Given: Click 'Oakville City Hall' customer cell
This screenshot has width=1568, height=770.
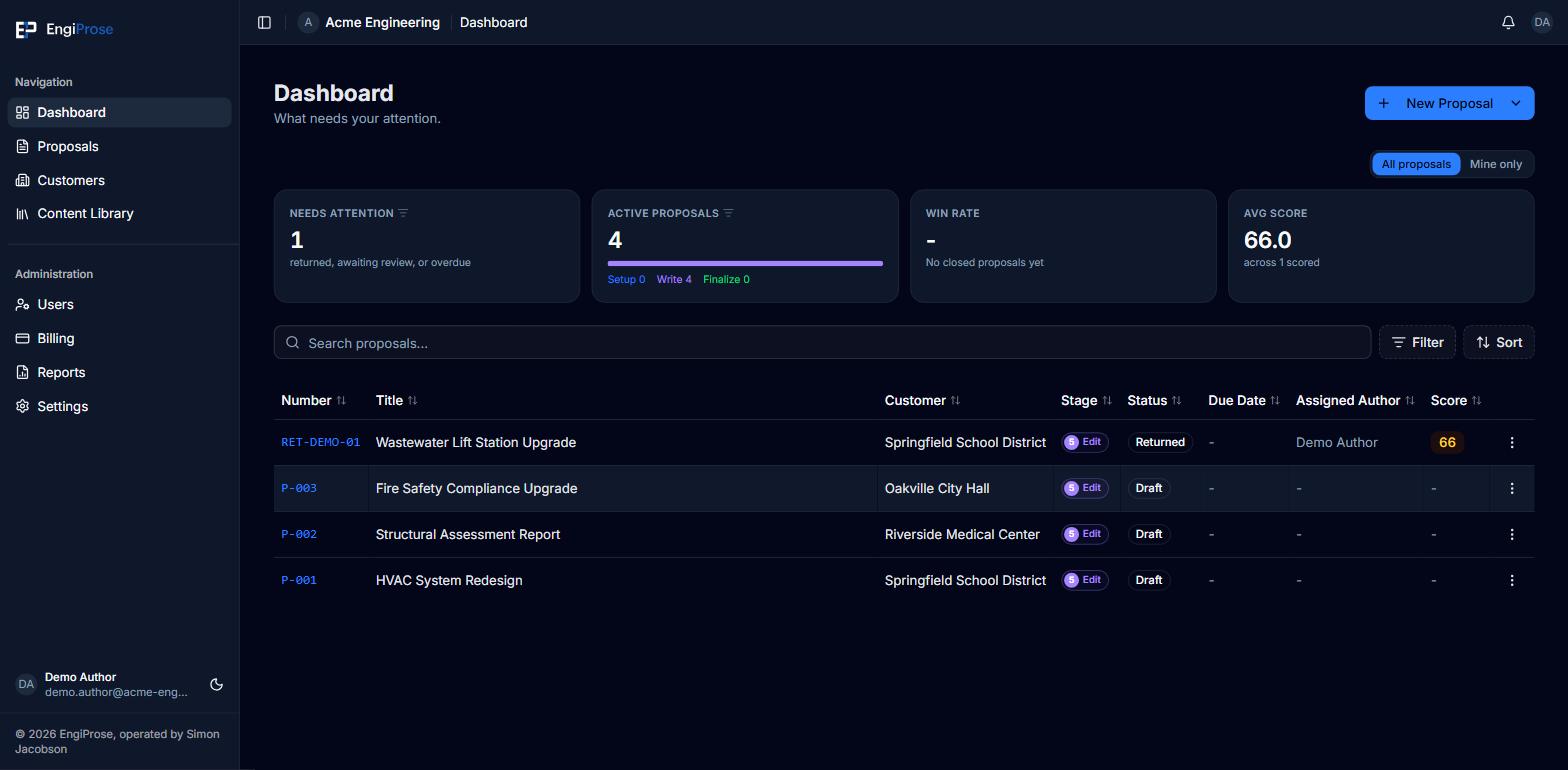Looking at the screenshot, I should (937, 488).
